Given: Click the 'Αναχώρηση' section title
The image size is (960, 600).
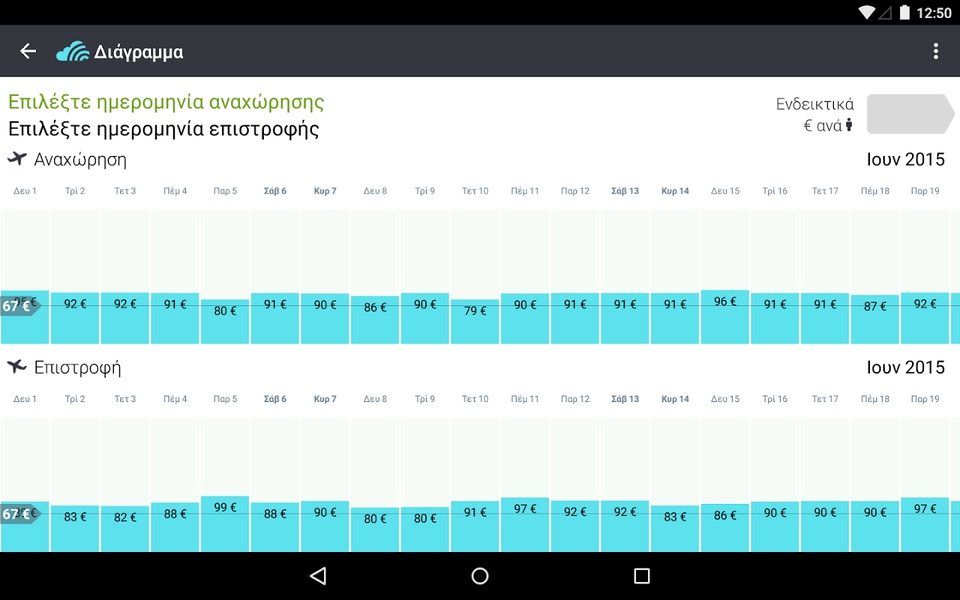Looking at the screenshot, I should click(80, 160).
